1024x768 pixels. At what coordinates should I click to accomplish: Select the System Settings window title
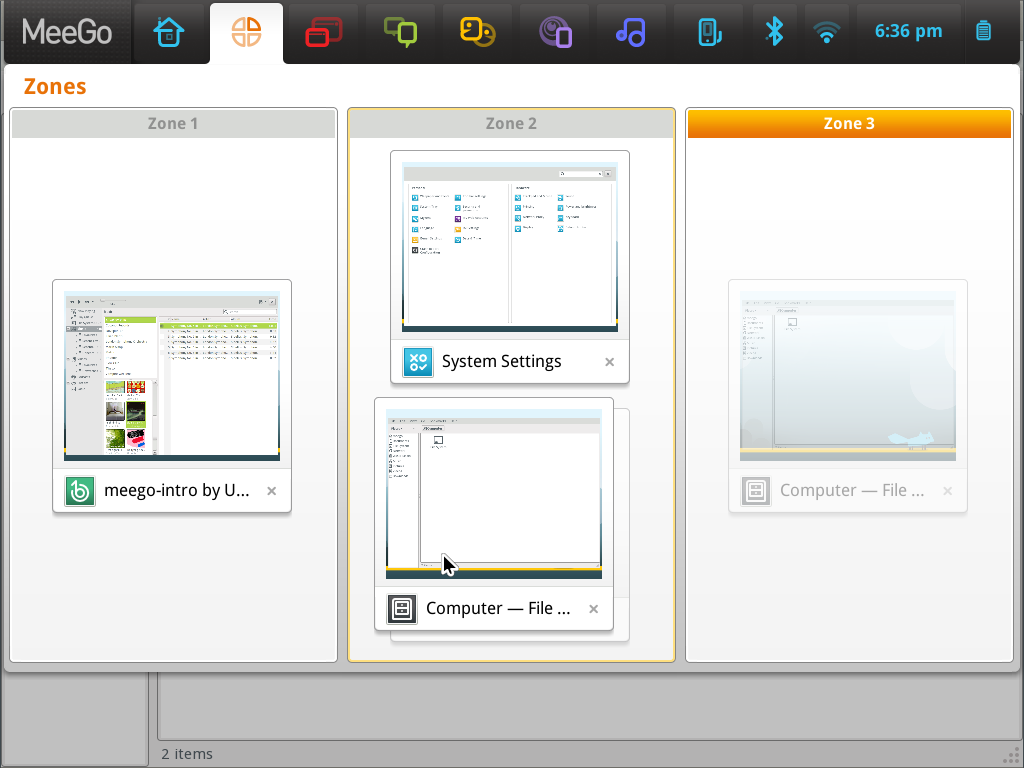501,361
